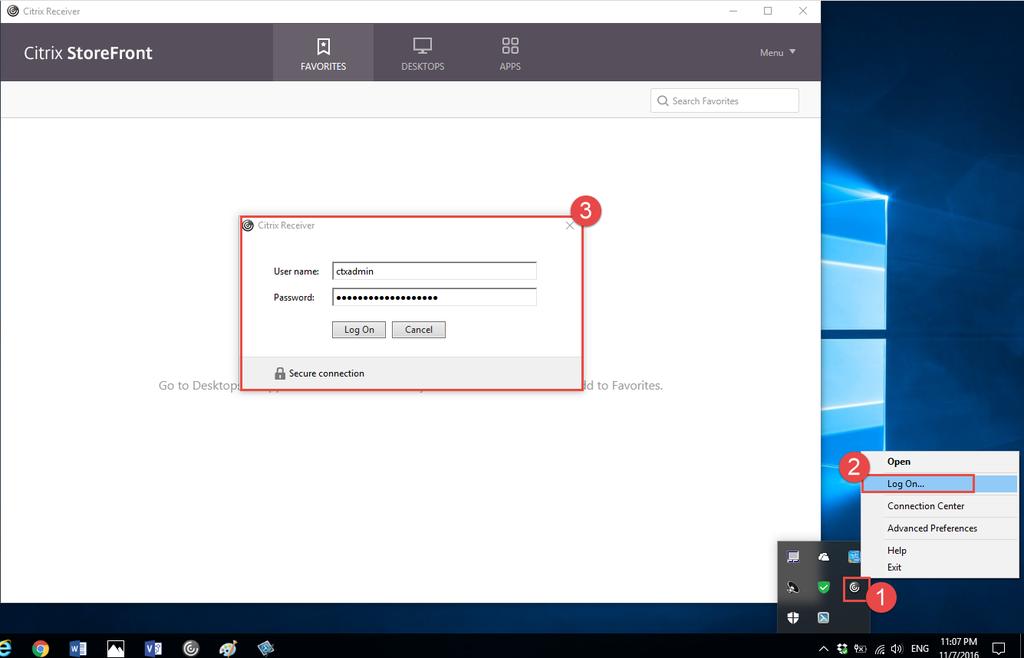Maximize the Citrix Receiver main window

pyautogui.click(x=768, y=11)
